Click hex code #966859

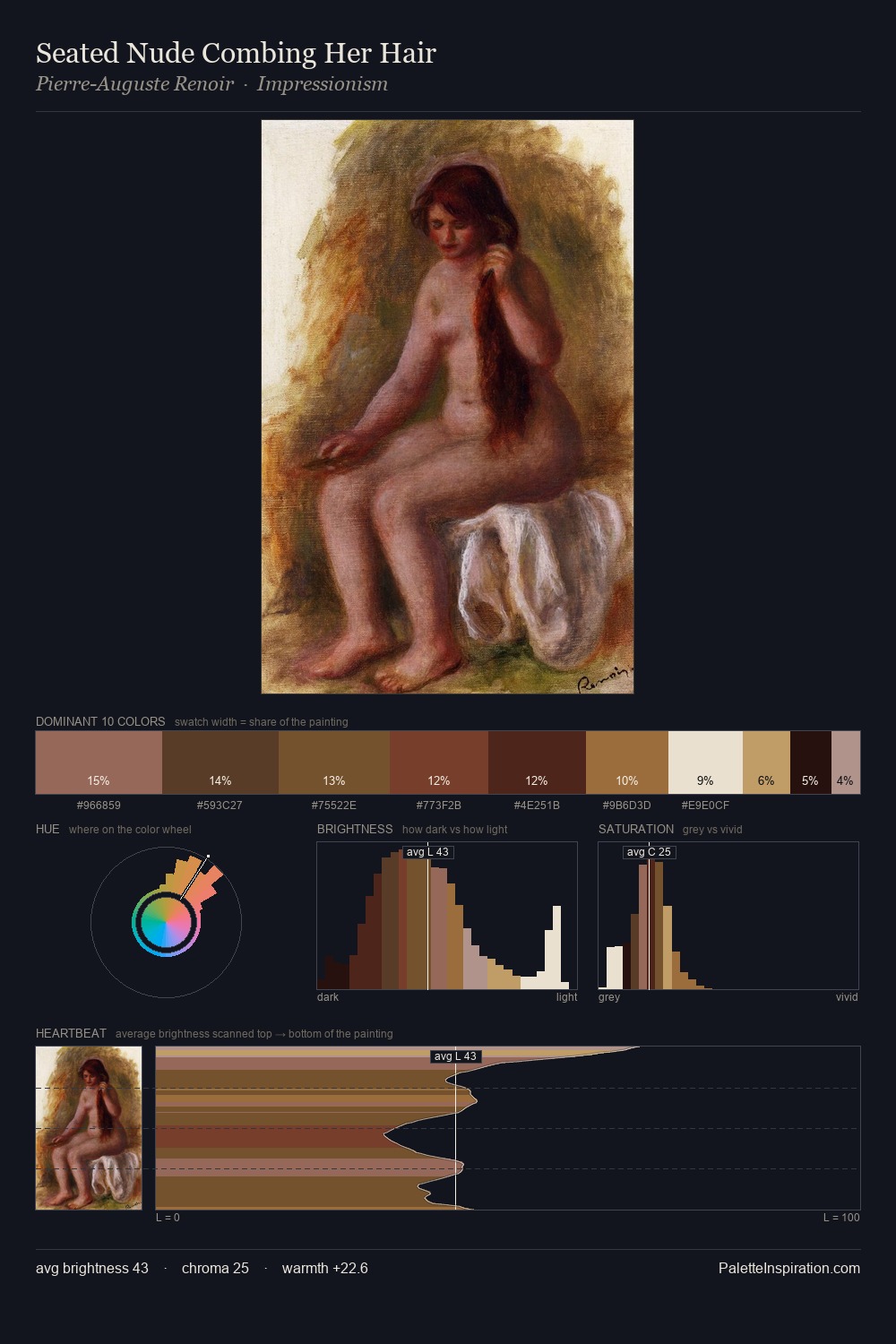99,806
